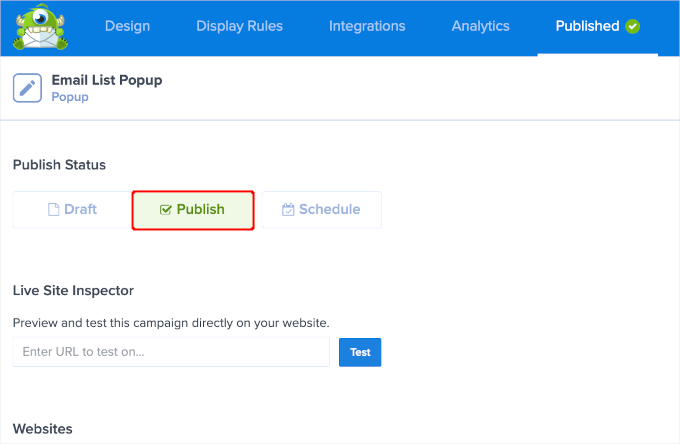The height and width of the screenshot is (444, 680).
Task: Select the Publish status option
Action: coord(193,210)
